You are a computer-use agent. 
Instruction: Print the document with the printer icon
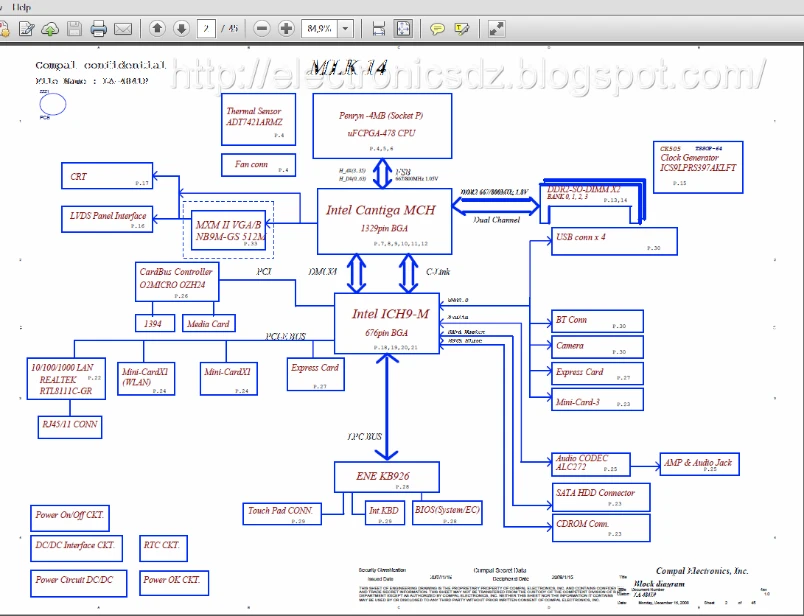(98, 29)
